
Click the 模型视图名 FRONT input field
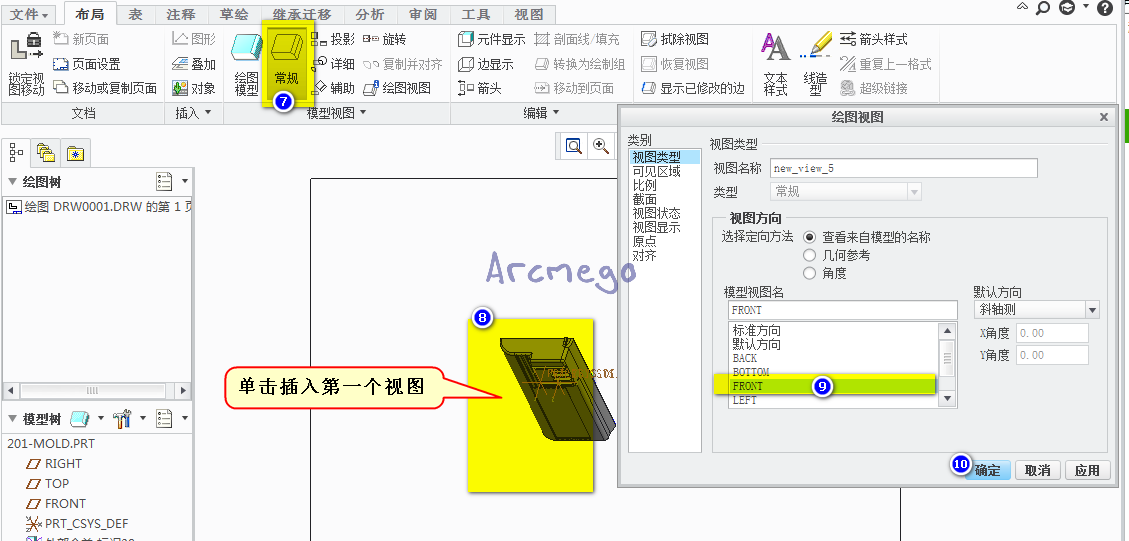click(842, 310)
